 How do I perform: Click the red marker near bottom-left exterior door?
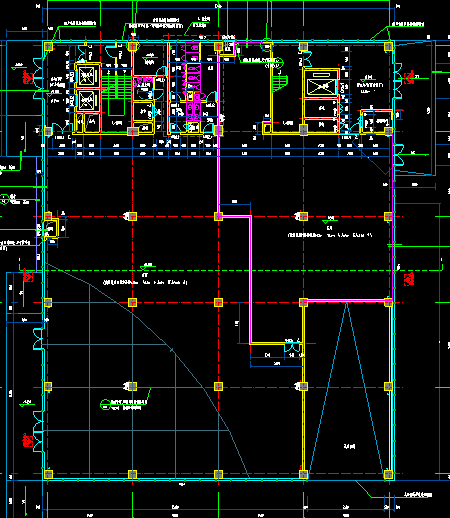tap(27, 440)
